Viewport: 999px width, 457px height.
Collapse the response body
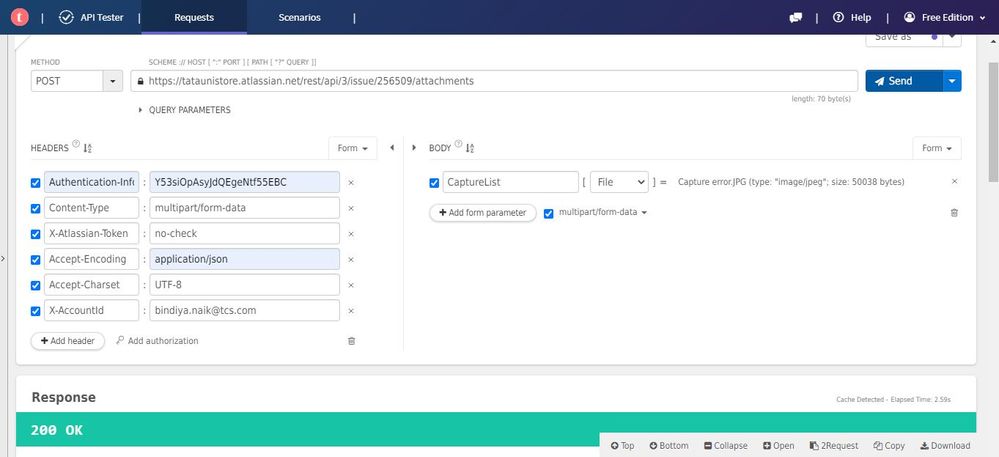tap(726, 446)
